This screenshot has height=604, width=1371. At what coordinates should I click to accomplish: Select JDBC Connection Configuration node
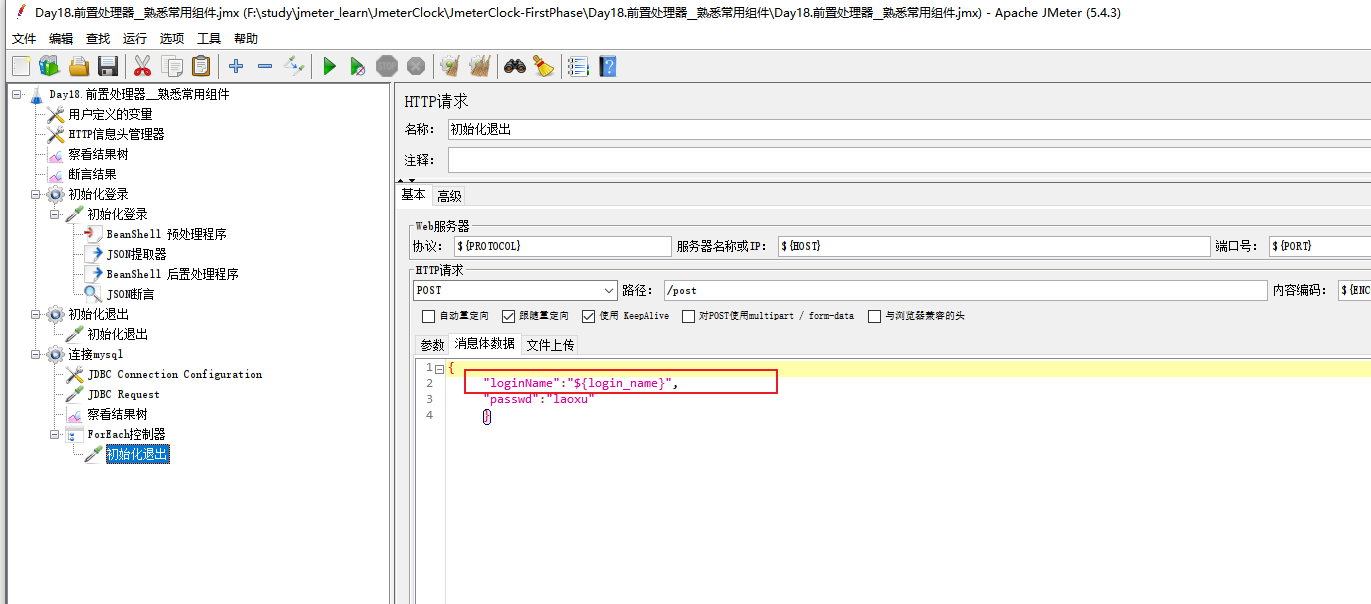(174, 374)
